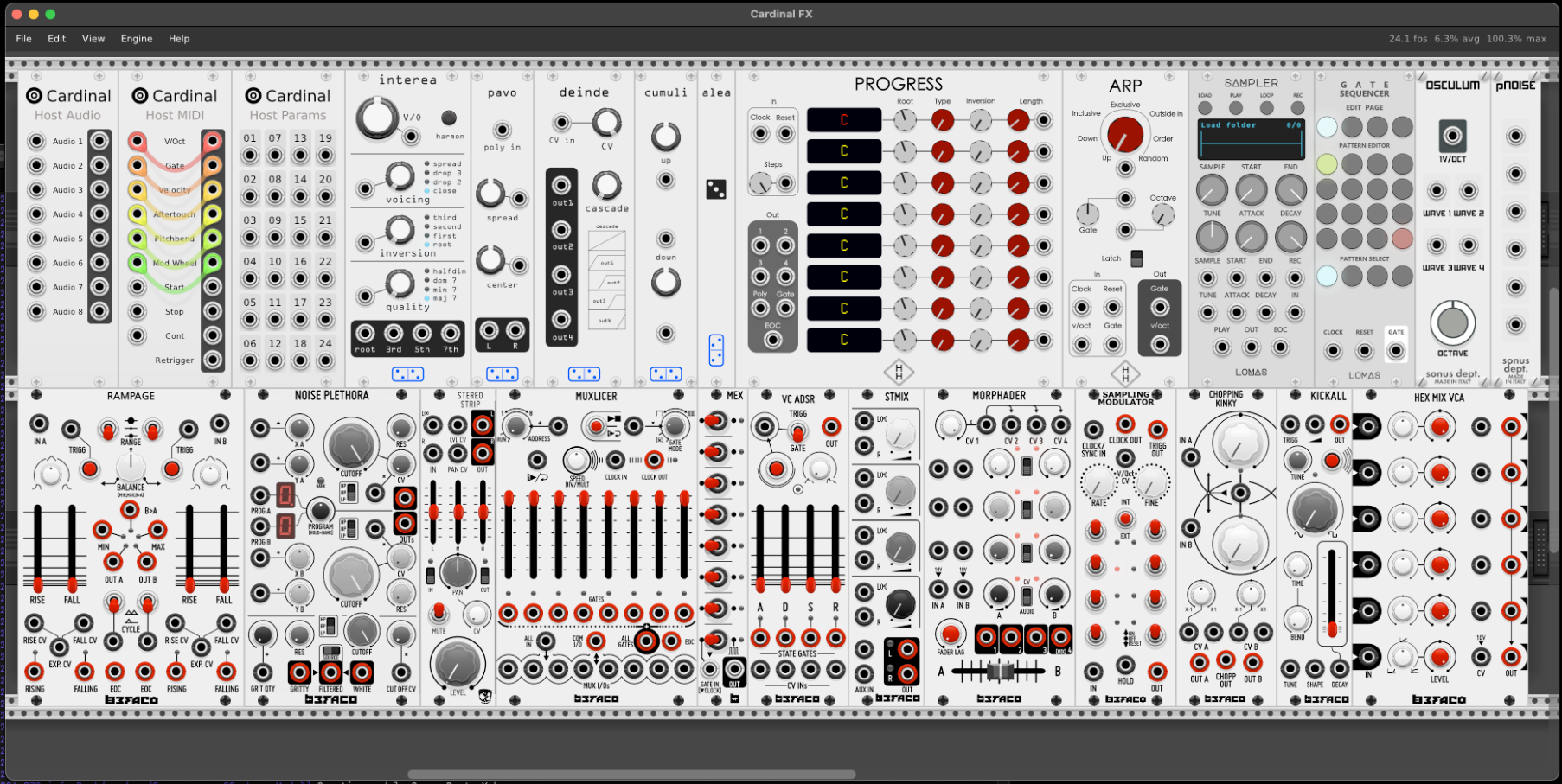Click the REC button on Sampler
The height and width of the screenshot is (784, 1562).
point(1297,108)
